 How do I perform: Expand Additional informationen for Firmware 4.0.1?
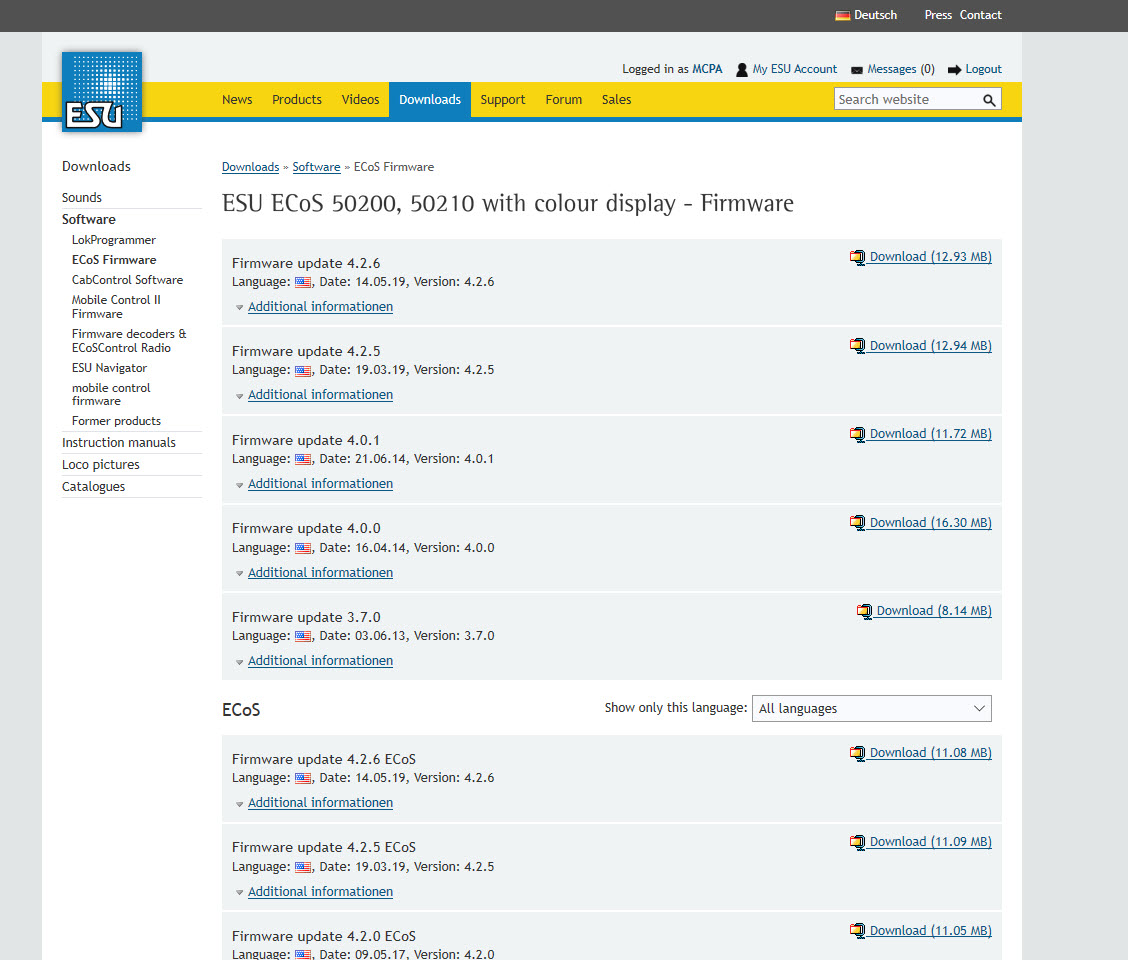point(320,484)
